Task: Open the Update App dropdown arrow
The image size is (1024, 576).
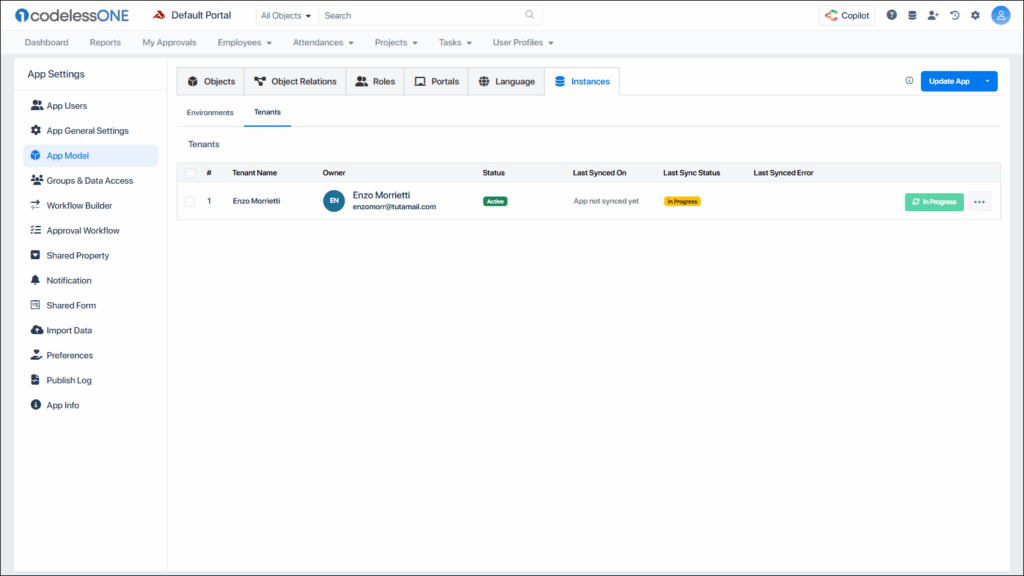Action: [x=988, y=81]
